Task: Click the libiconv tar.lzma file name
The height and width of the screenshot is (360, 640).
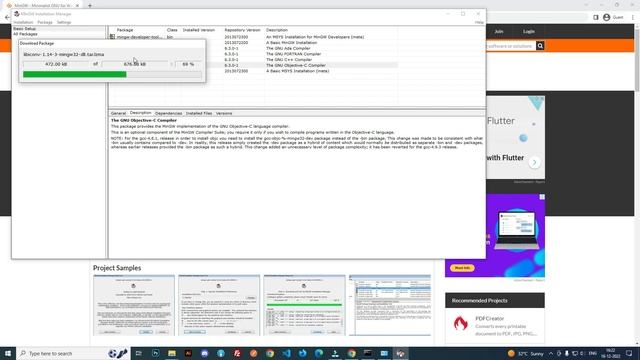Action: [64, 54]
